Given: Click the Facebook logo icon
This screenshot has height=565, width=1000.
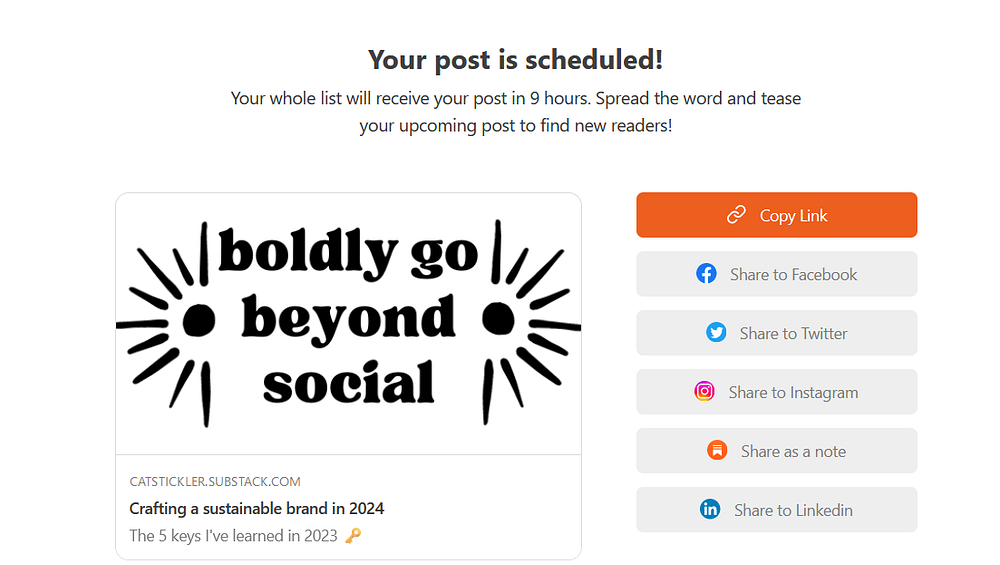Looking at the screenshot, I should point(707,274).
